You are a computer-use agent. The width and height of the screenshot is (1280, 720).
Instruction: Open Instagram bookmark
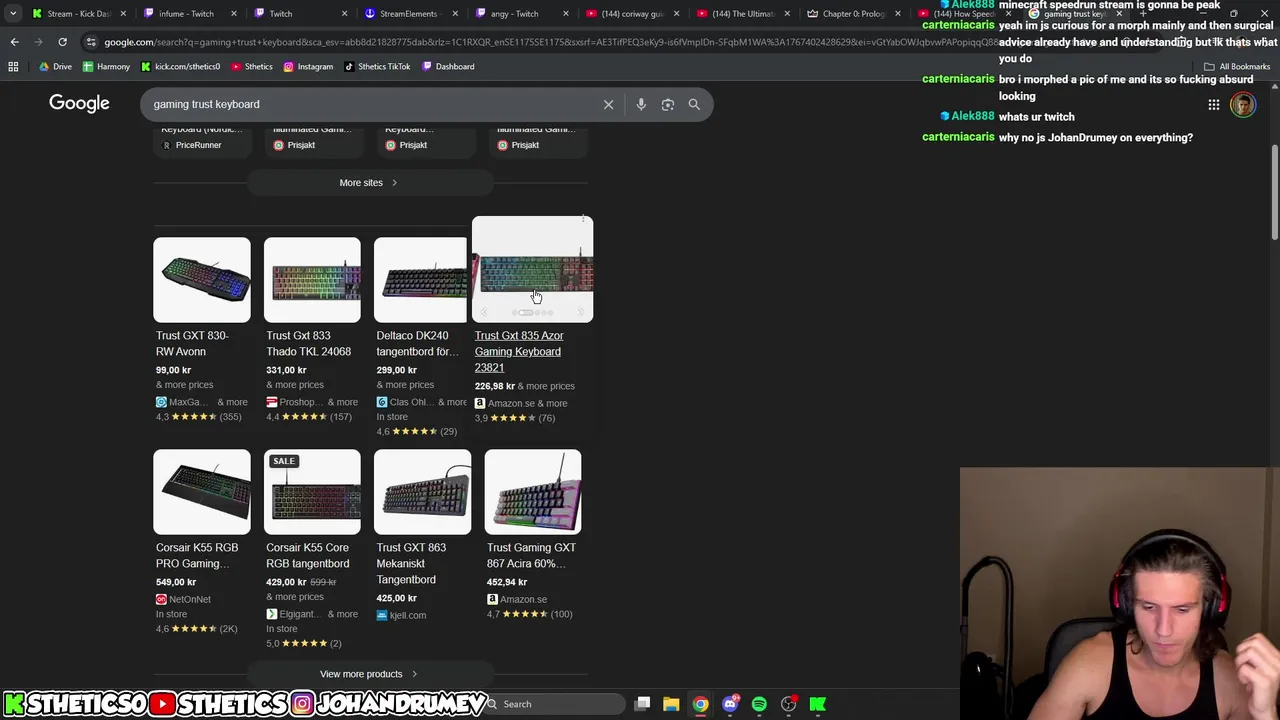pos(308,66)
